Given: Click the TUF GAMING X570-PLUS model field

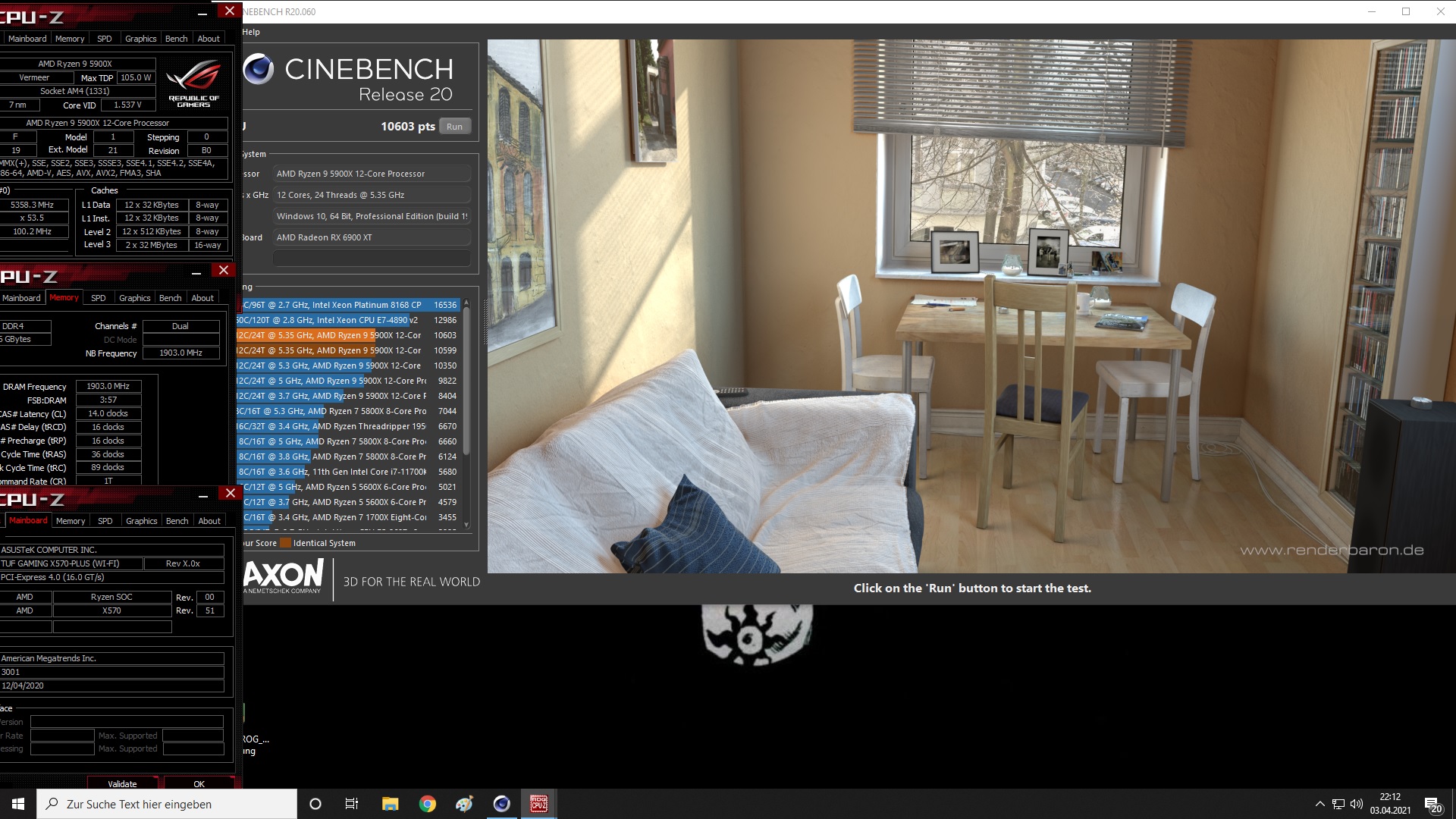Looking at the screenshot, I should point(71,563).
